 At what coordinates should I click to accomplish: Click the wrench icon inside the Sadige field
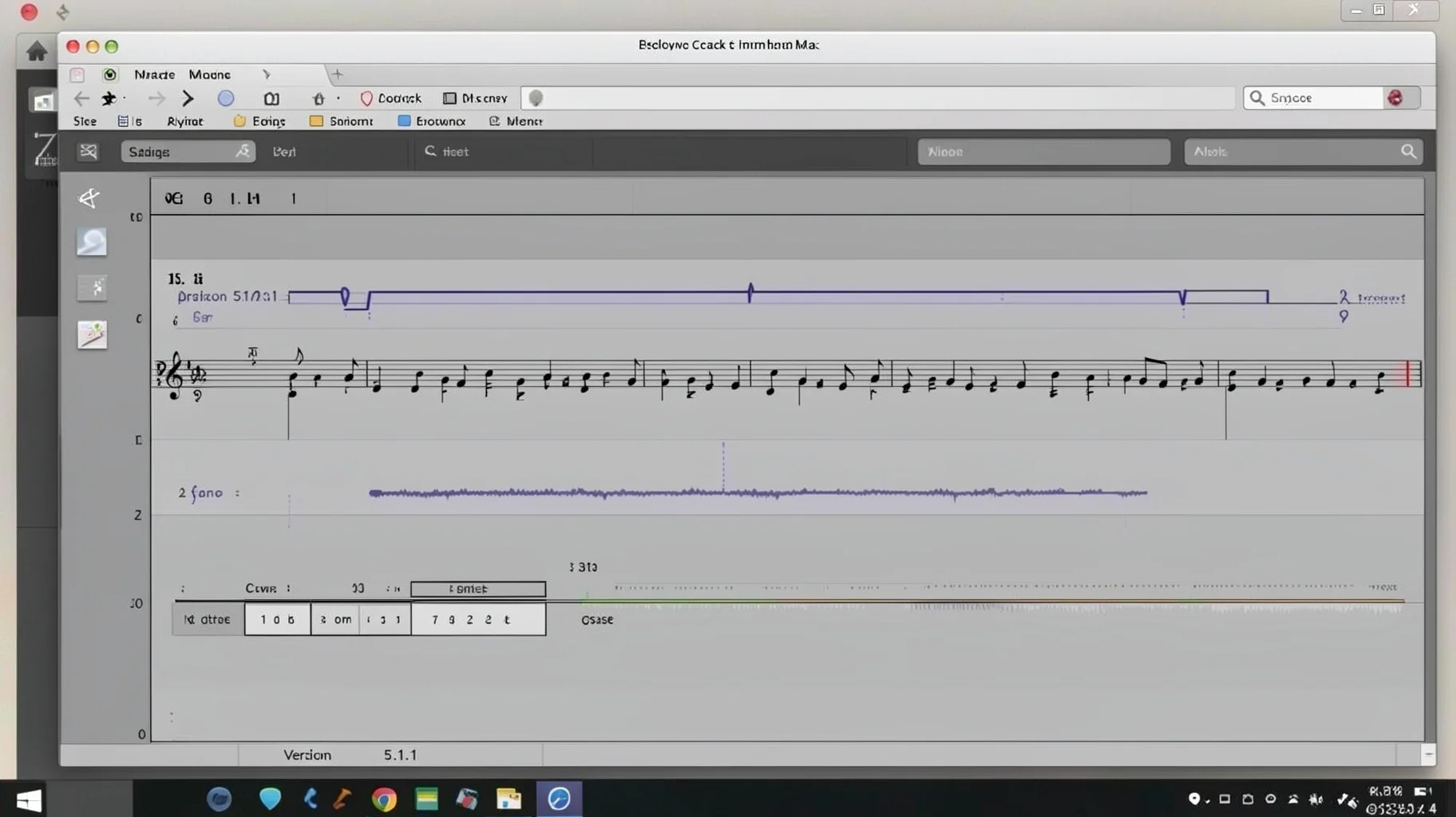point(243,151)
